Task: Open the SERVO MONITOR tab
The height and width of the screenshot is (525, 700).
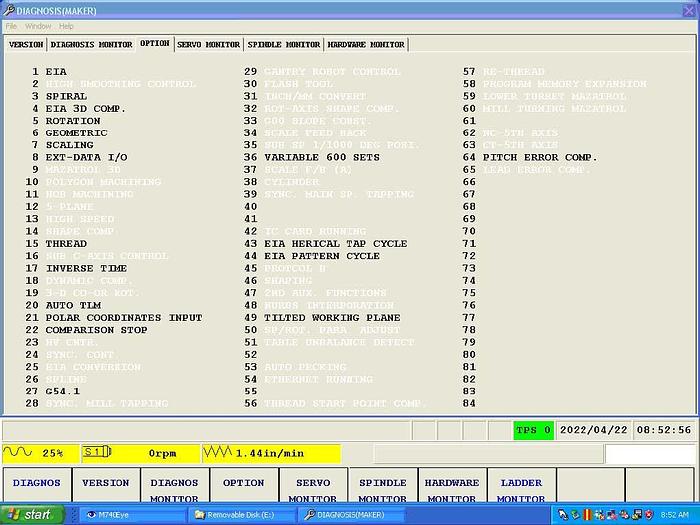Action: point(208,45)
